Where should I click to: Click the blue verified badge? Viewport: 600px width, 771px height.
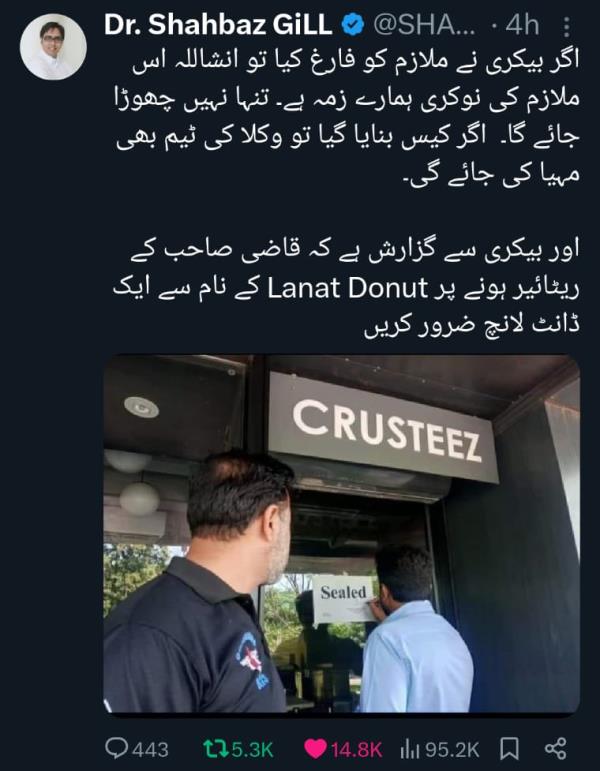352,25
